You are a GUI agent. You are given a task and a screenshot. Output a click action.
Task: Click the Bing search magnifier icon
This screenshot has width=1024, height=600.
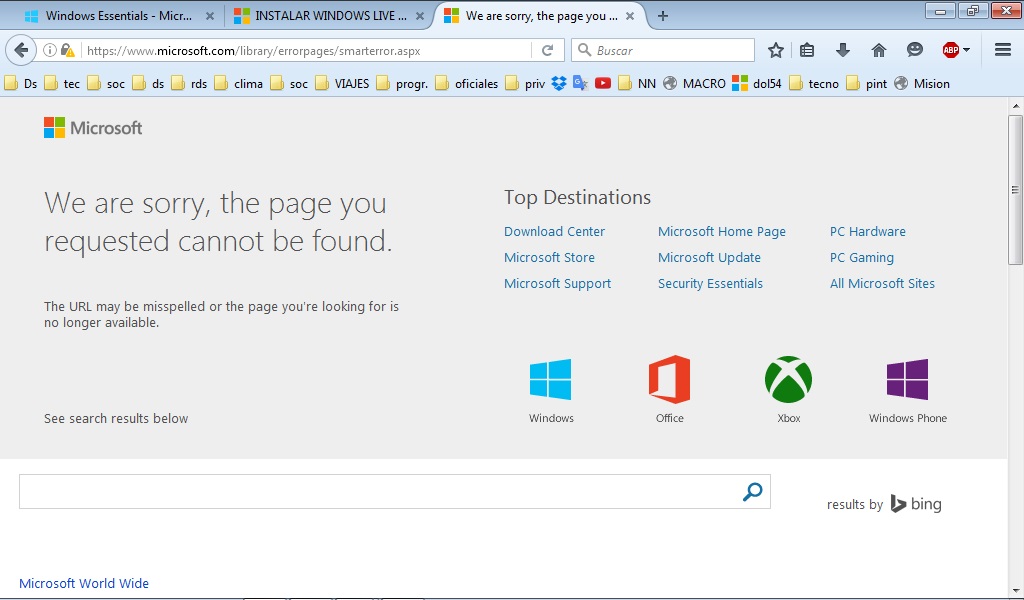point(752,492)
